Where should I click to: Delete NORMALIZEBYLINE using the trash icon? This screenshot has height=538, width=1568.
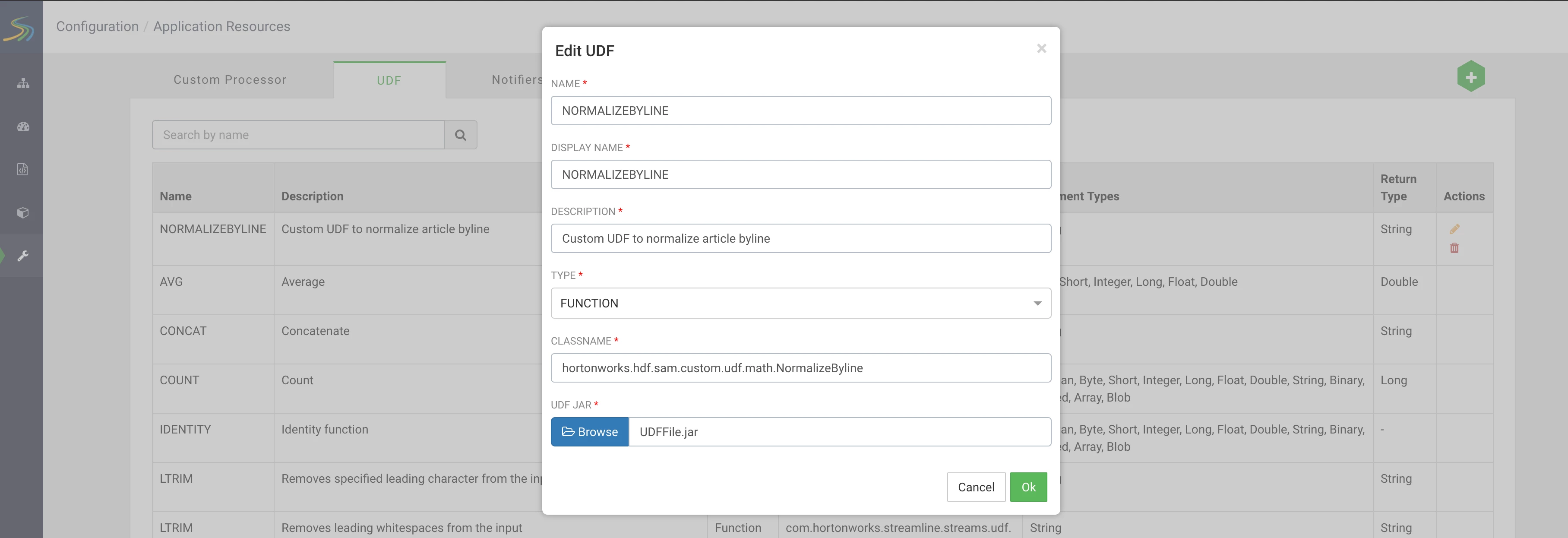(x=1454, y=248)
